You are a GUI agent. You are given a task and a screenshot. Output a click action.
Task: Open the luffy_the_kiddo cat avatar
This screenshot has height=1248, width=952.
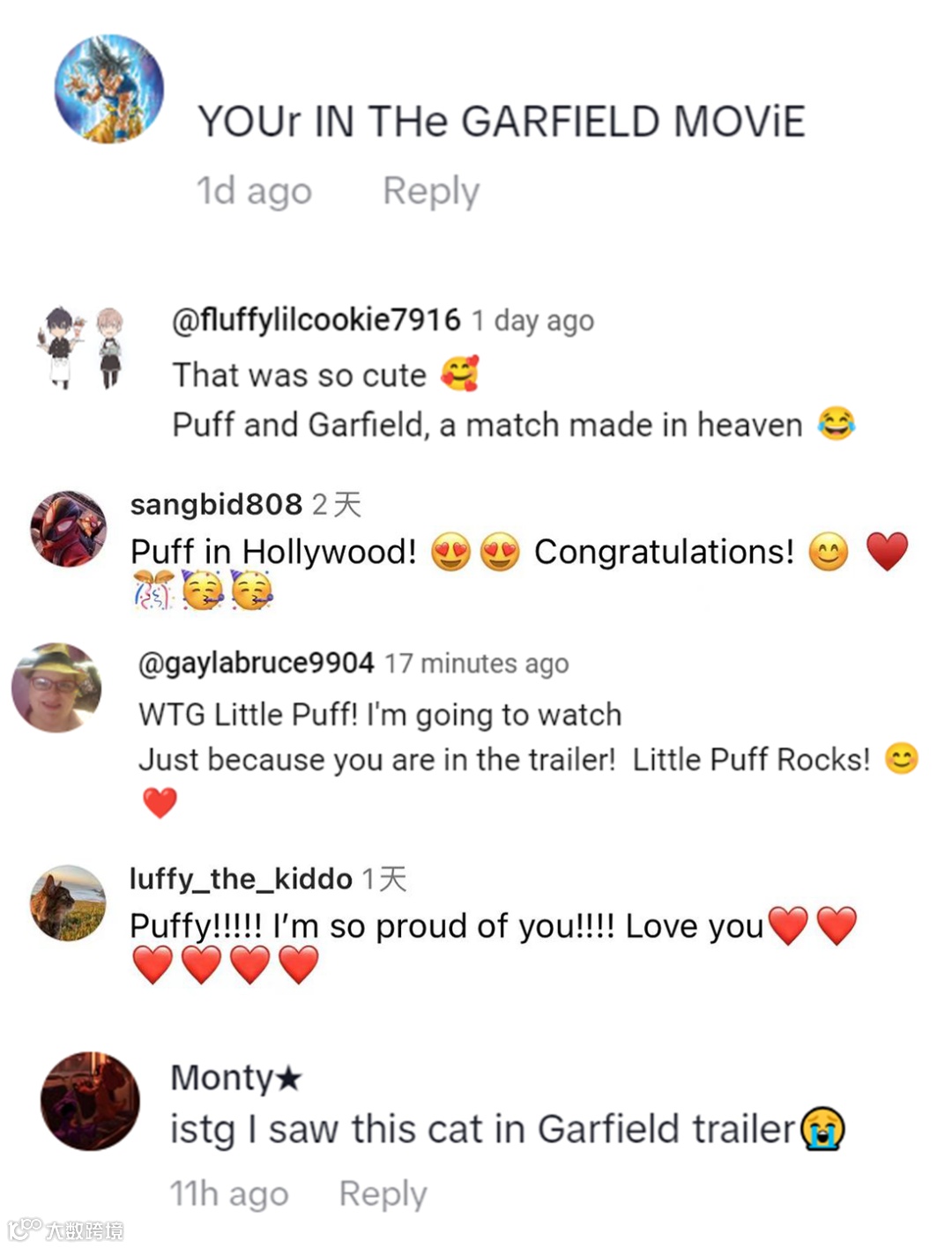click(68, 903)
